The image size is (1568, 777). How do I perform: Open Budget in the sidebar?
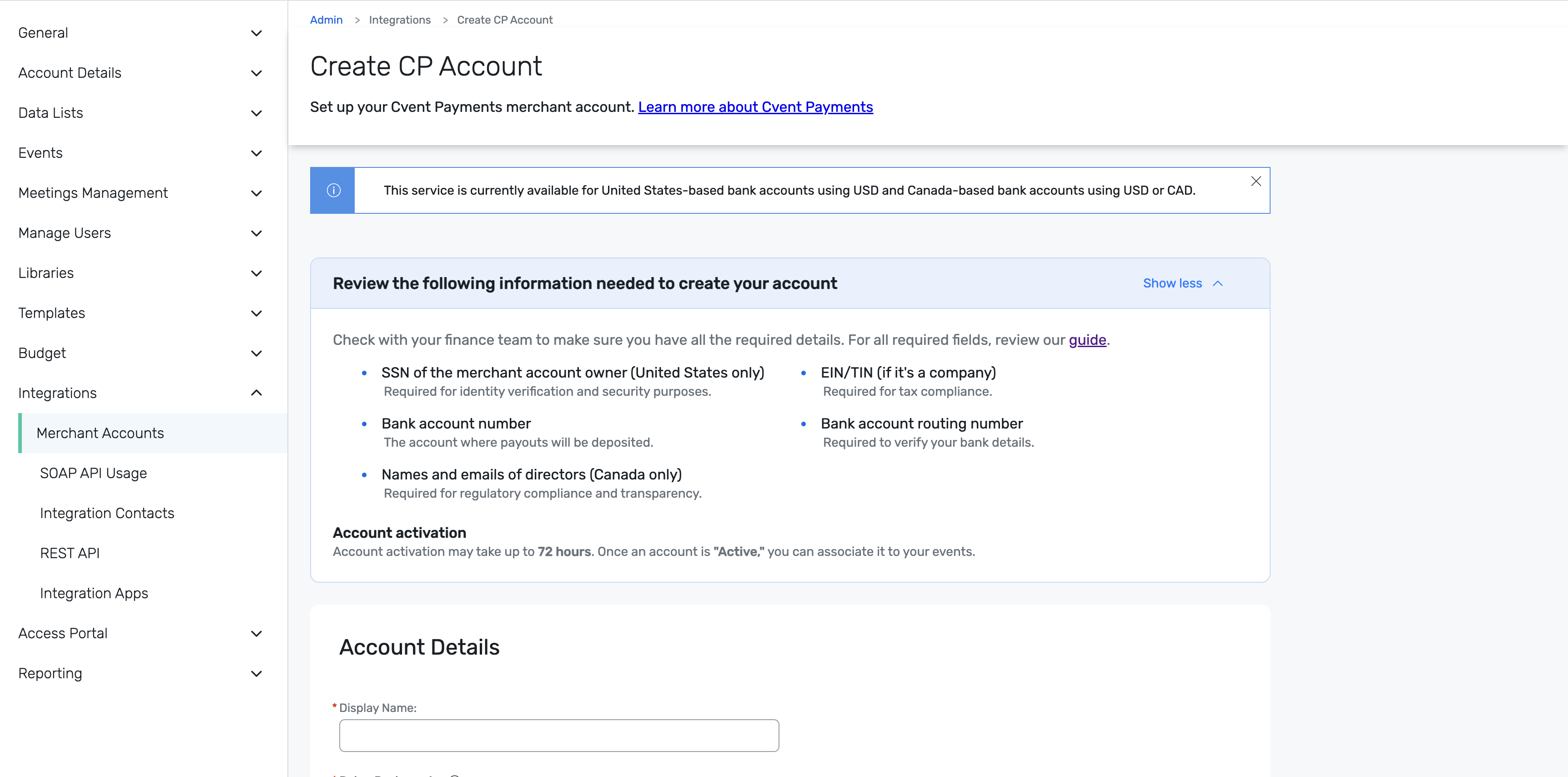[x=42, y=353]
